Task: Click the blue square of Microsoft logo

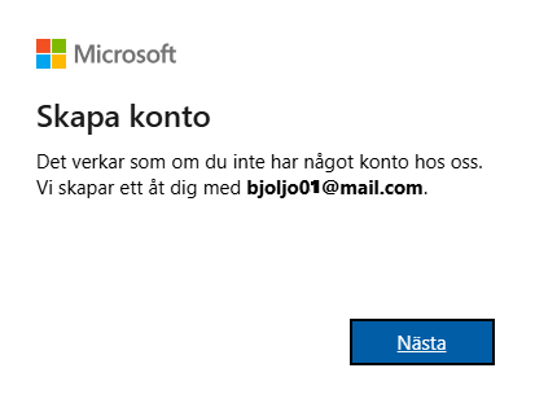Action: 43,62
